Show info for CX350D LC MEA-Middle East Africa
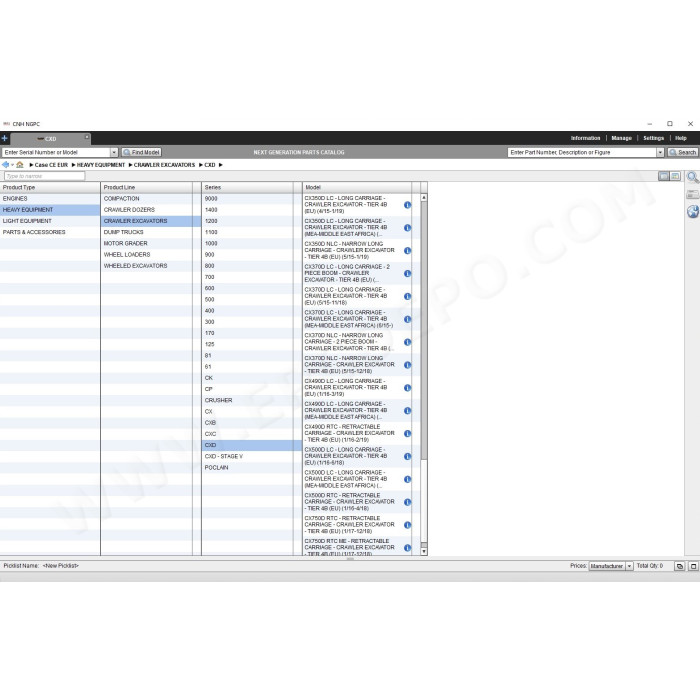Screen dimensions: 700x700 pos(408,228)
